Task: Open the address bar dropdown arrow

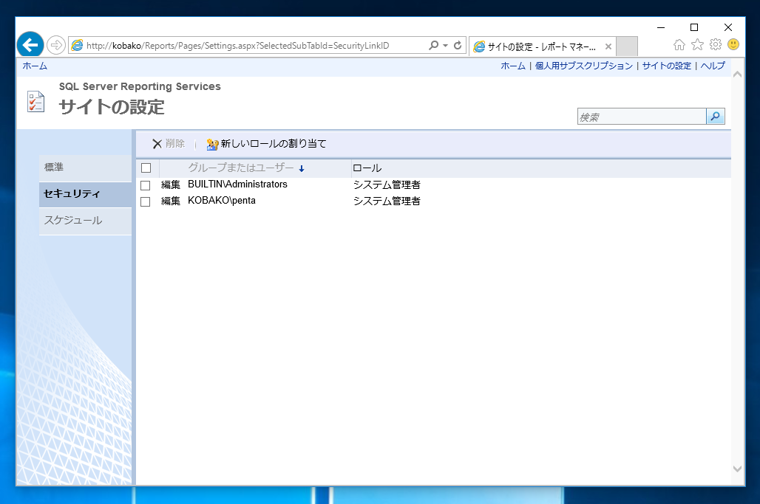Action: [445, 46]
